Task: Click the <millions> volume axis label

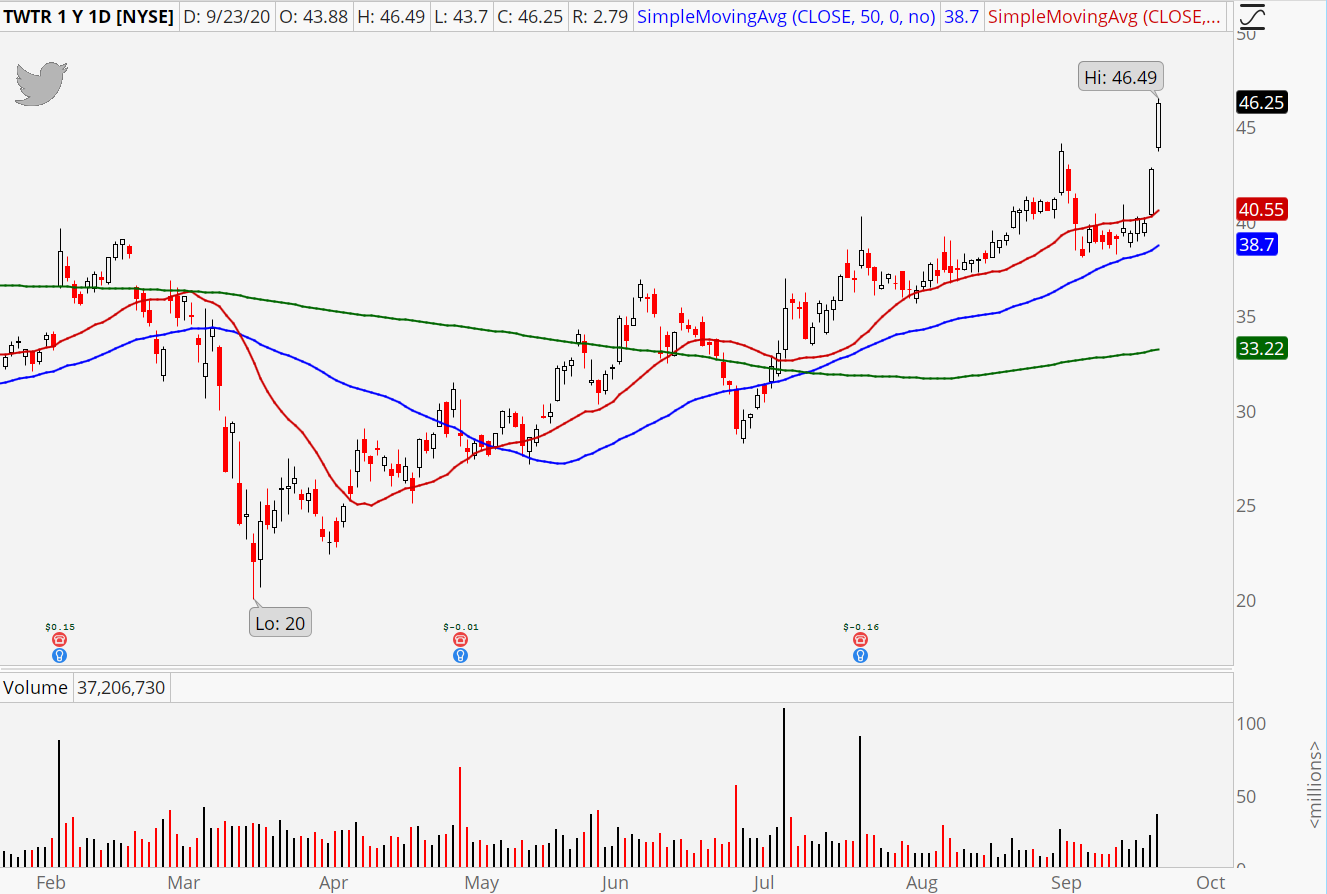Action: click(x=1315, y=785)
